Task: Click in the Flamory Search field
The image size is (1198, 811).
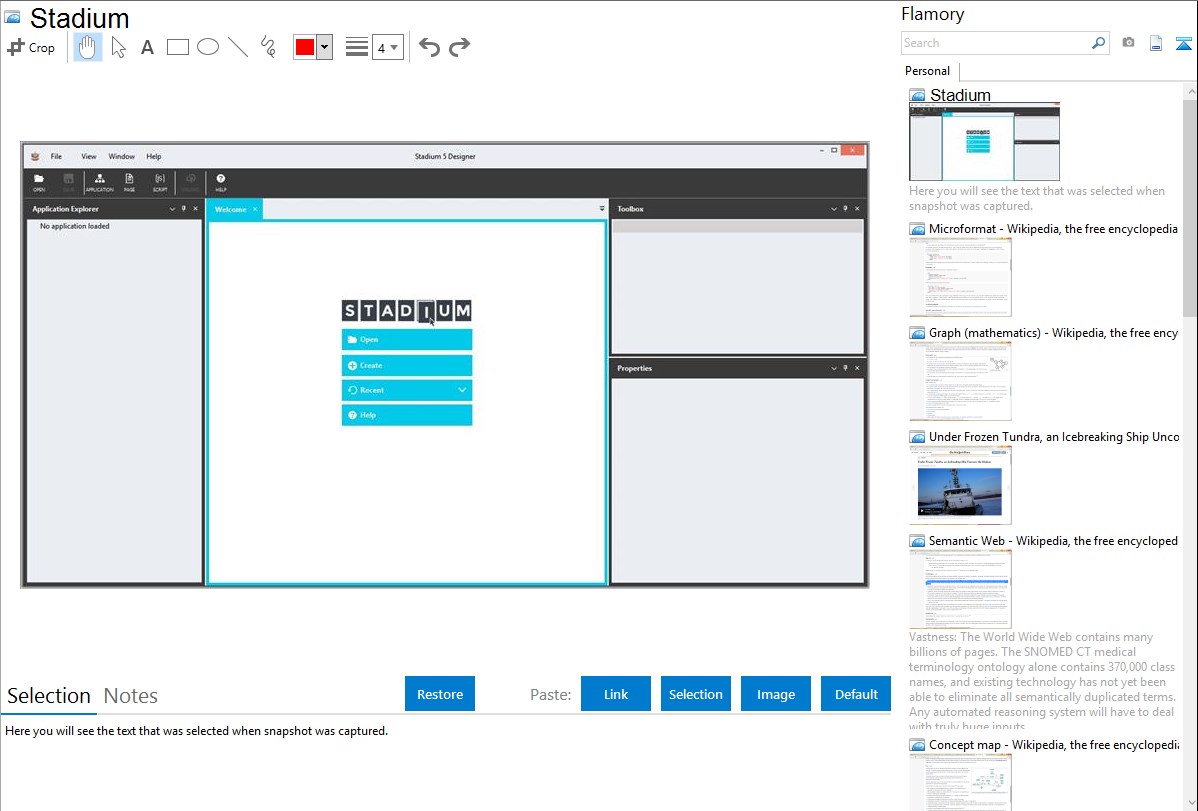Action: [x=995, y=43]
